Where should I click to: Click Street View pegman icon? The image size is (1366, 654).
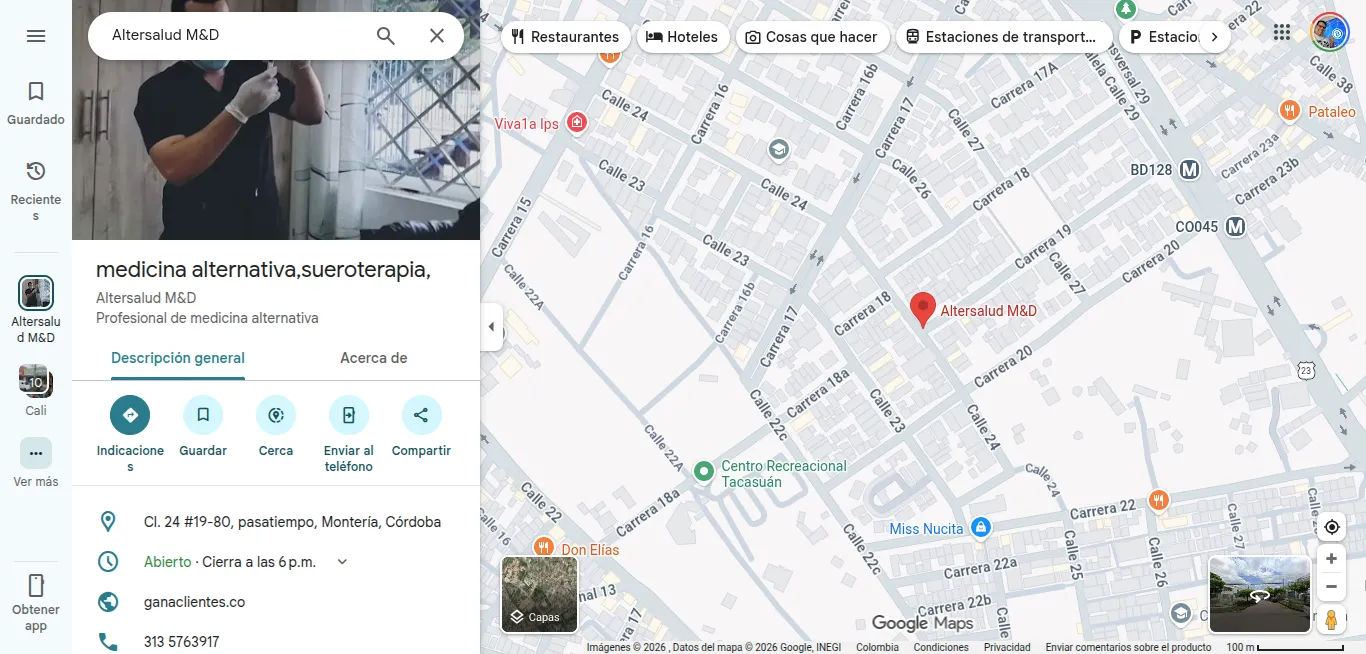click(1331, 620)
